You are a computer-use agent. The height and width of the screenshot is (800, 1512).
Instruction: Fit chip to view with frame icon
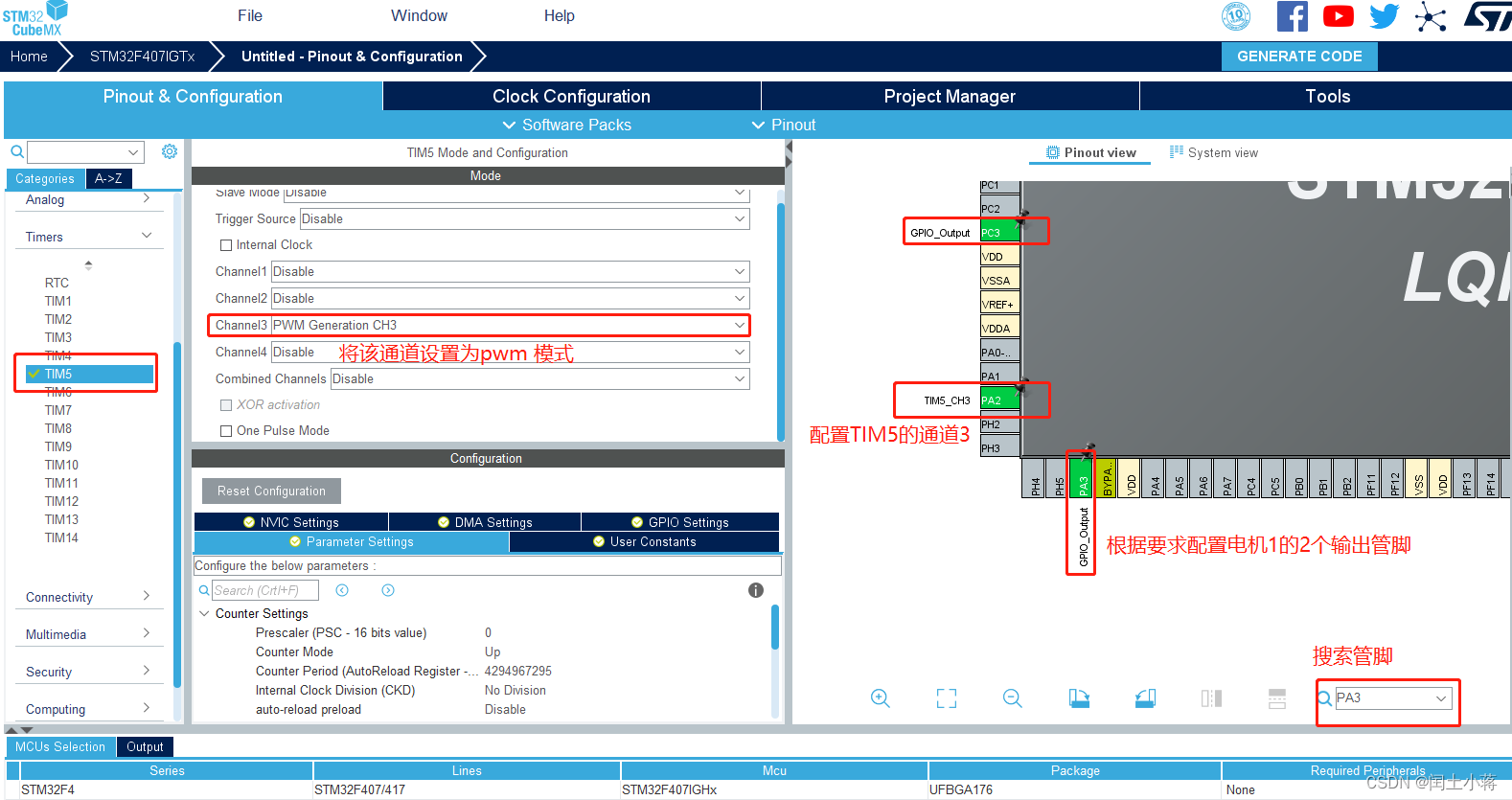tap(947, 698)
